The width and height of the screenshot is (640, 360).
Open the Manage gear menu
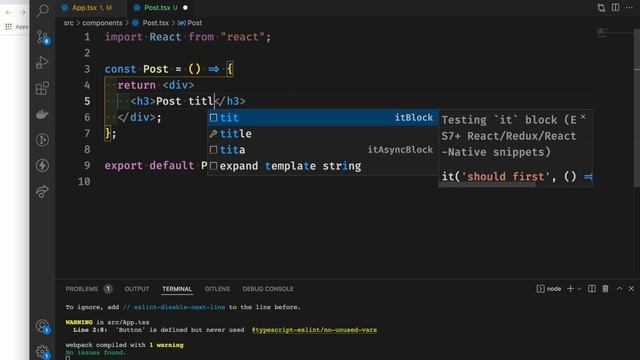tap(42, 351)
